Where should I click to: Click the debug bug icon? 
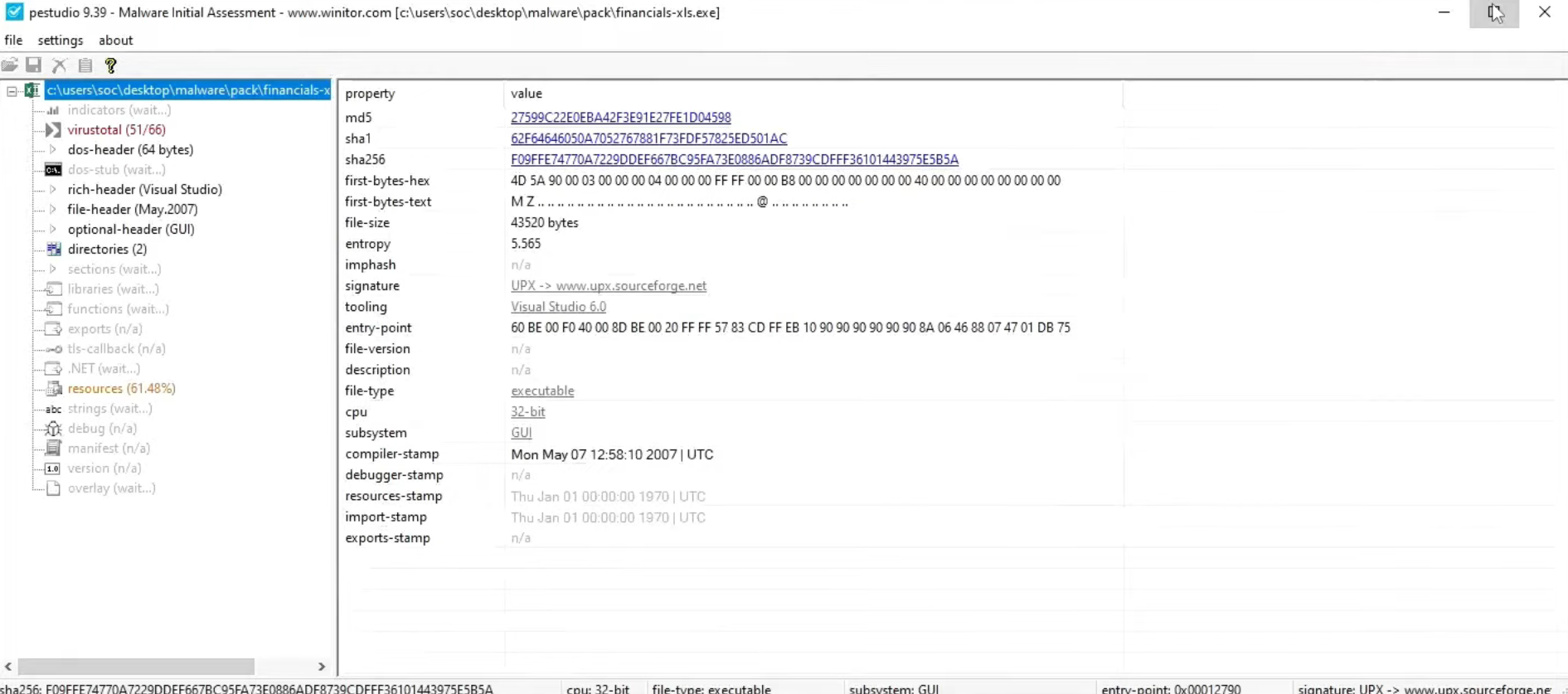click(x=53, y=428)
